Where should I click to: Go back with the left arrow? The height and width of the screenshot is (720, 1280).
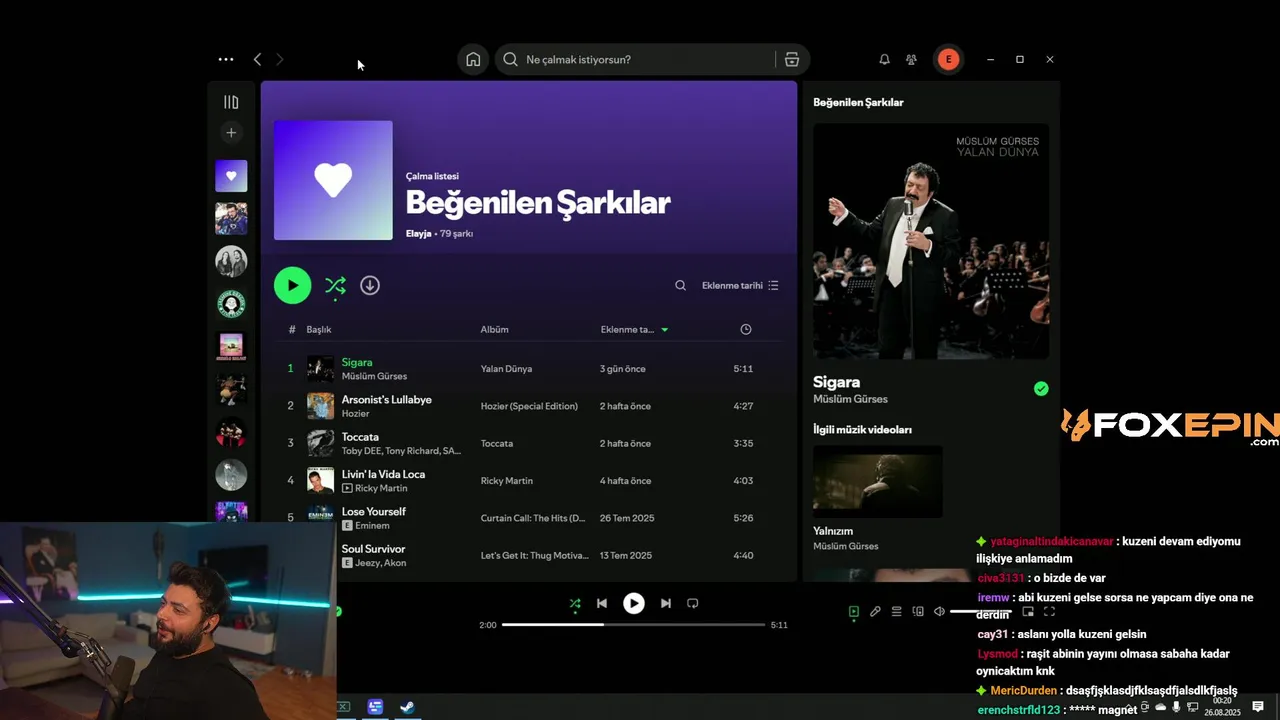click(x=257, y=60)
